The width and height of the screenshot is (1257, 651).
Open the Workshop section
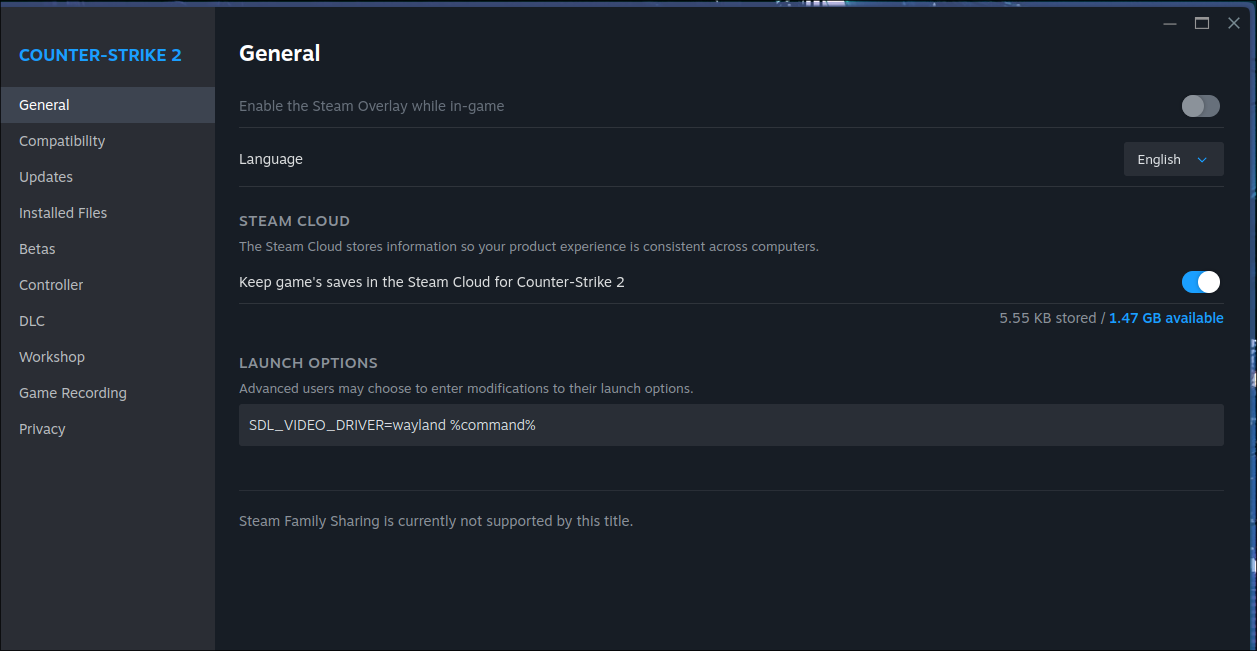[x=107, y=357]
